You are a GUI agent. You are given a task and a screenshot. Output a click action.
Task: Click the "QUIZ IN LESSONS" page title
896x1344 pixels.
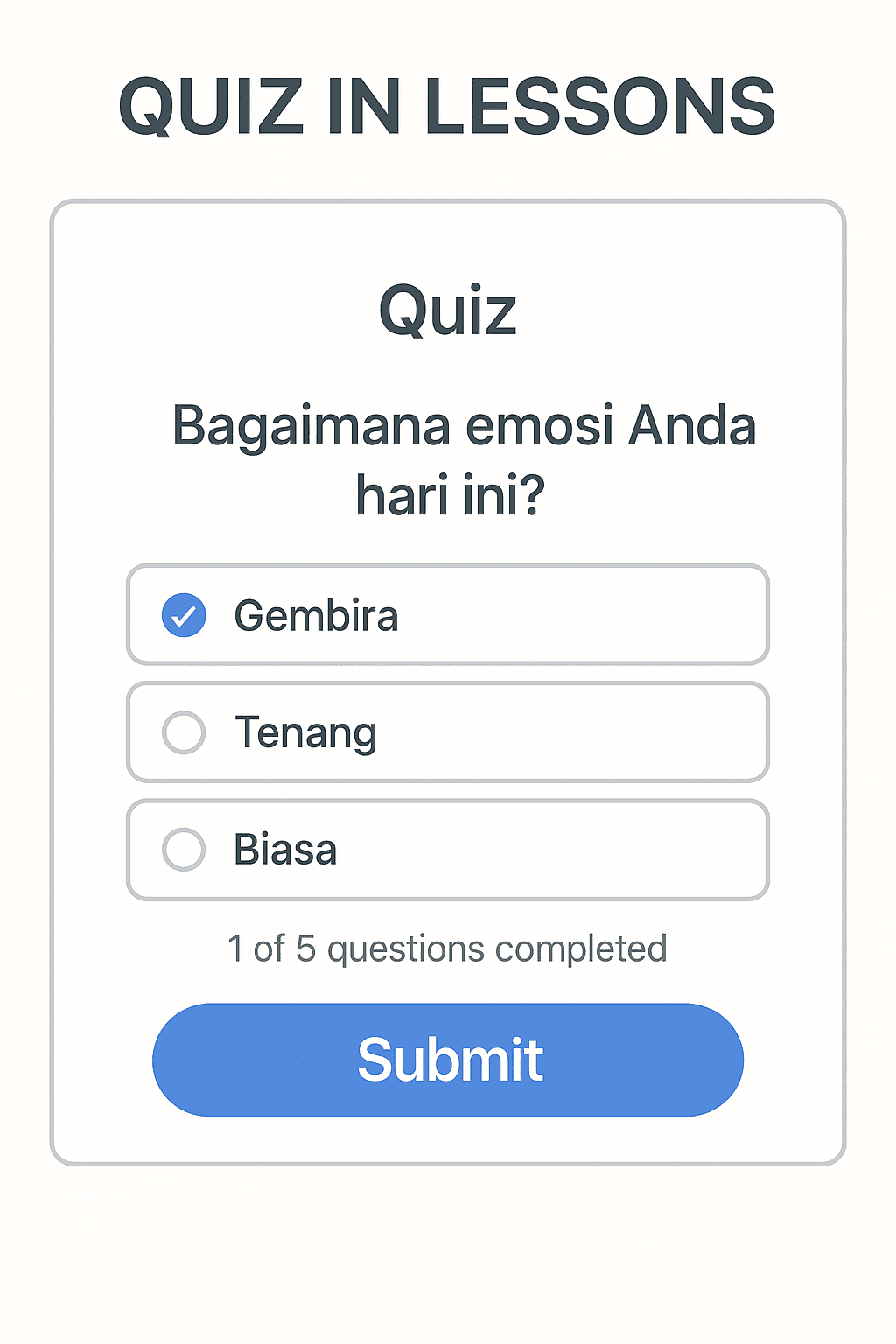pos(447,107)
